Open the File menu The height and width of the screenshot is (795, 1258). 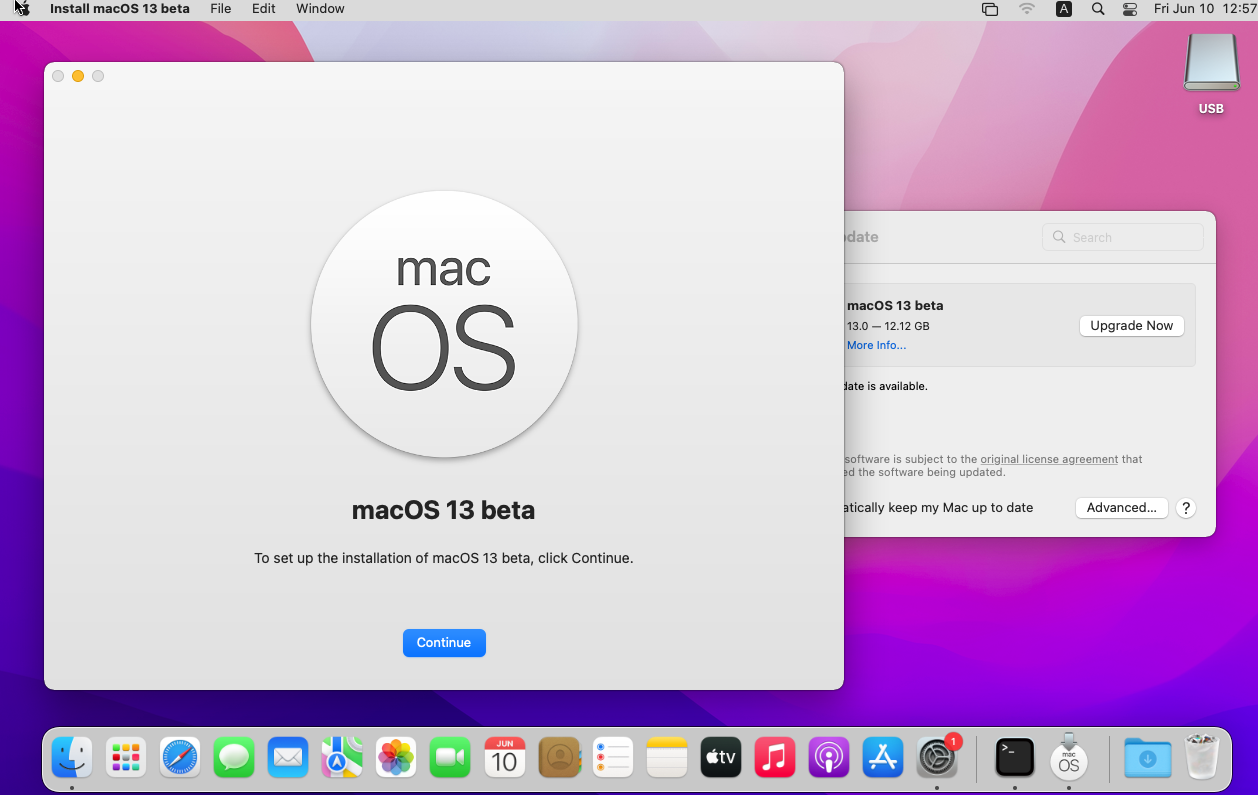click(x=221, y=9)
